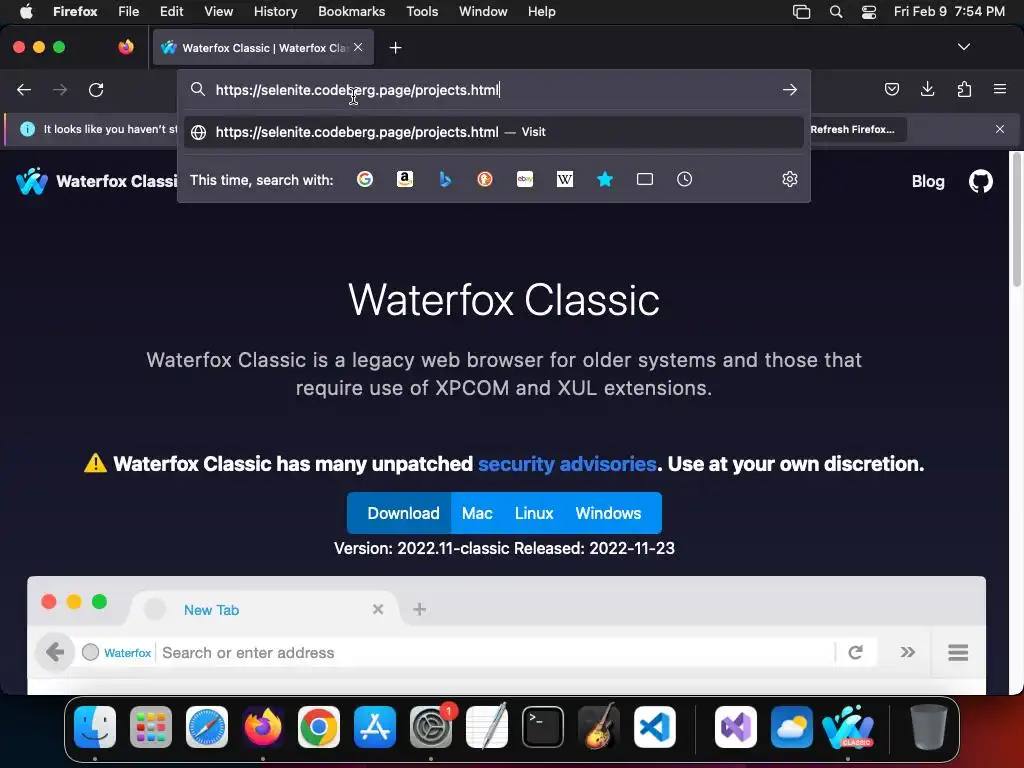Open the History menu
The height and width of the screenshot is (768, 1024).
point(275,12)
